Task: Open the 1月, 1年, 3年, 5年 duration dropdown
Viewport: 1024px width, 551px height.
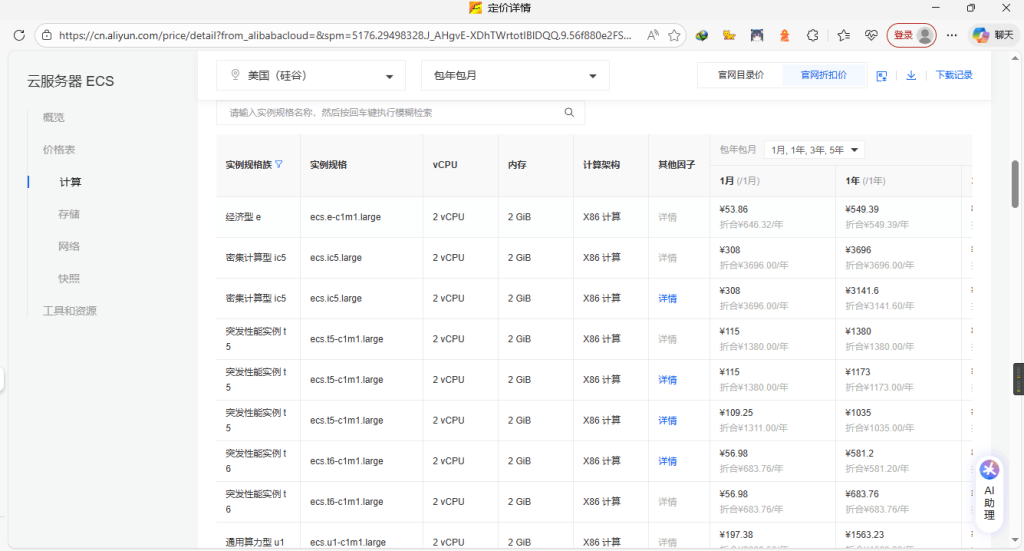Action: click(x=814, y=150)
